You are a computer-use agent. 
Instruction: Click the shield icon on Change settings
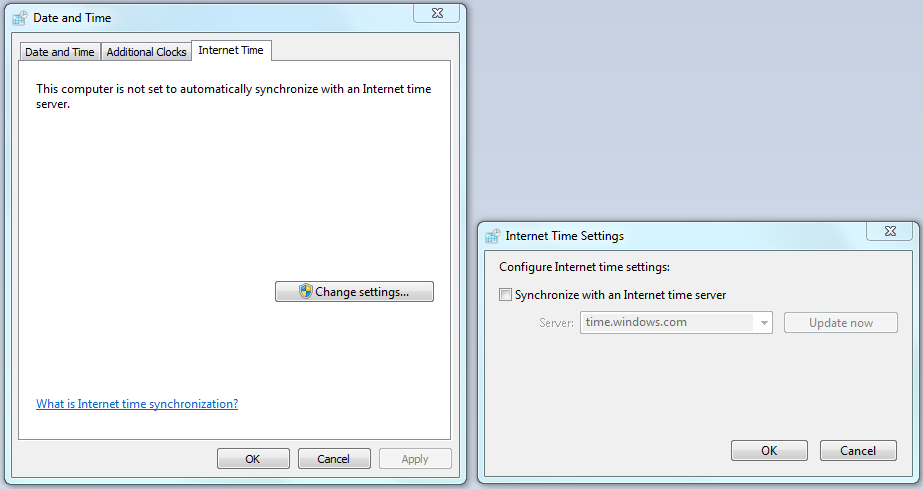[x=306, y=292]
